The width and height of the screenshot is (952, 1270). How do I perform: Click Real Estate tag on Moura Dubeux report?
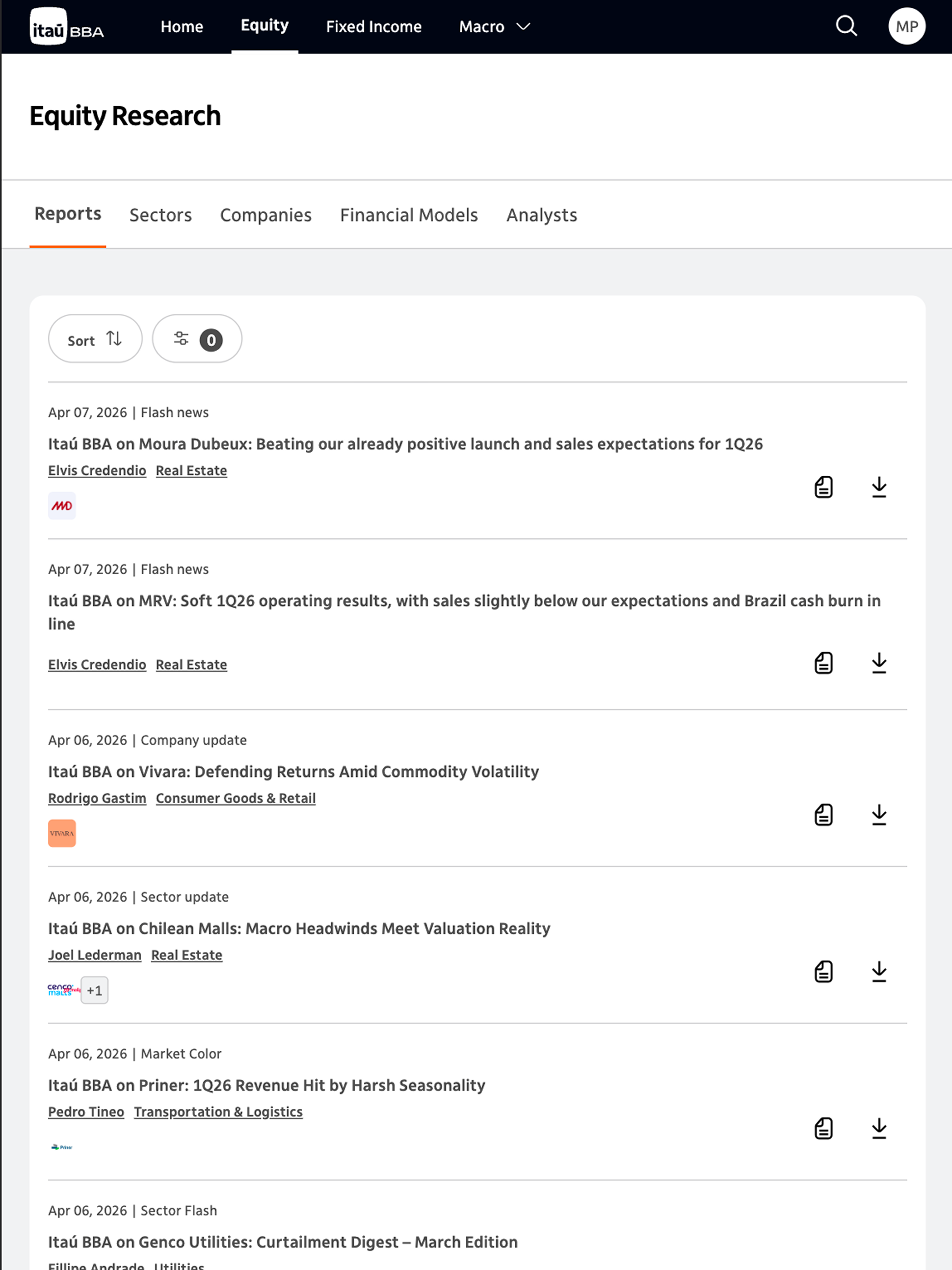191,470
